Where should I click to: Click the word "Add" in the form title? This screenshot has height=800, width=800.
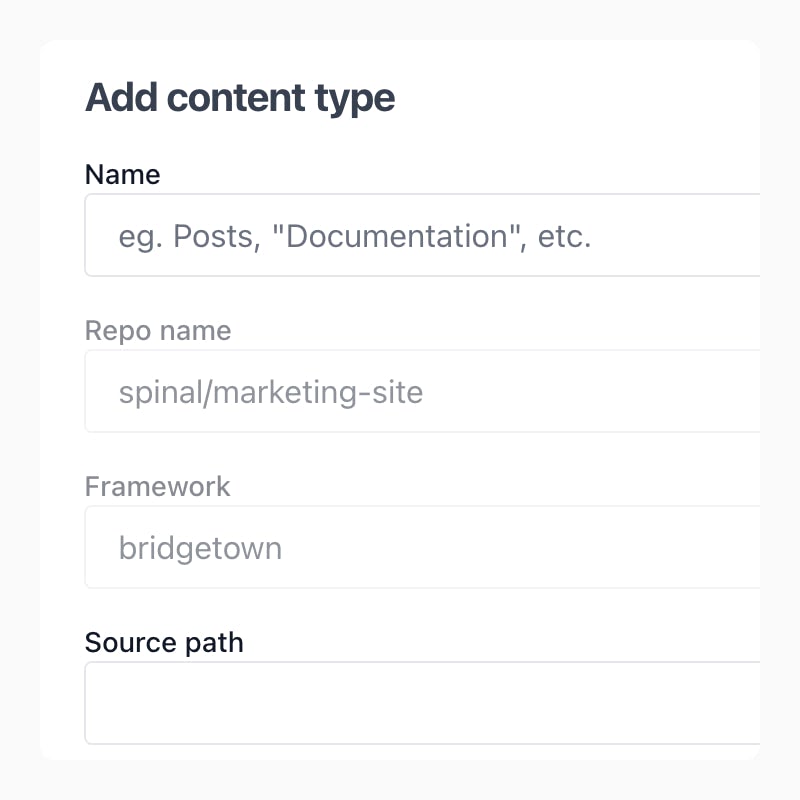coord(122,98)
